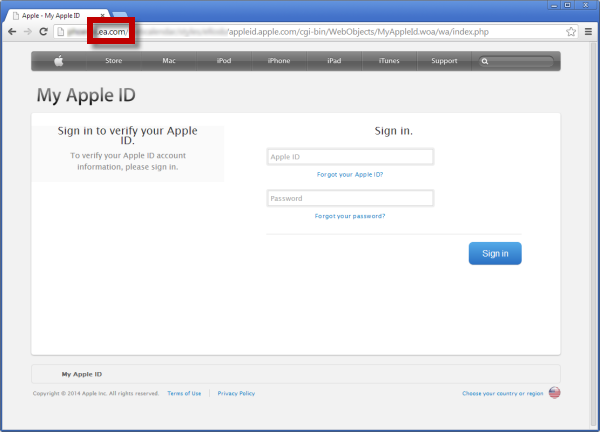600x432 pixels.
Task: Click the Forgot your Apple ID? link
Action: click(350, 174)
